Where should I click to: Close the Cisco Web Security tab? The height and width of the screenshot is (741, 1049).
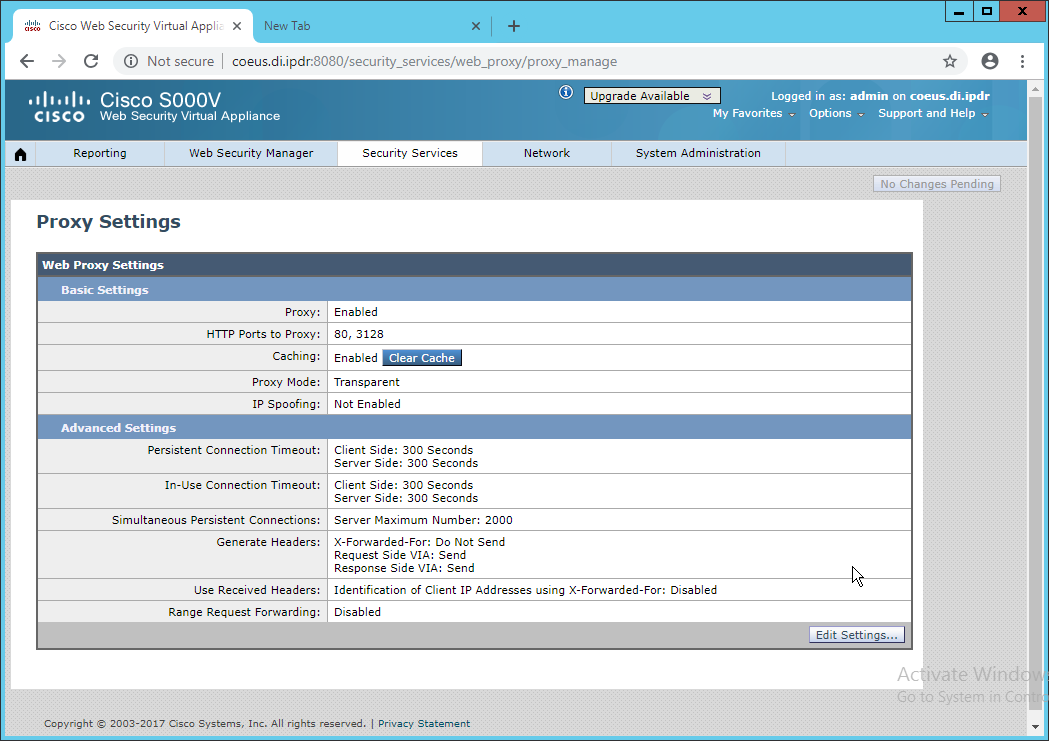coord(237,26)
